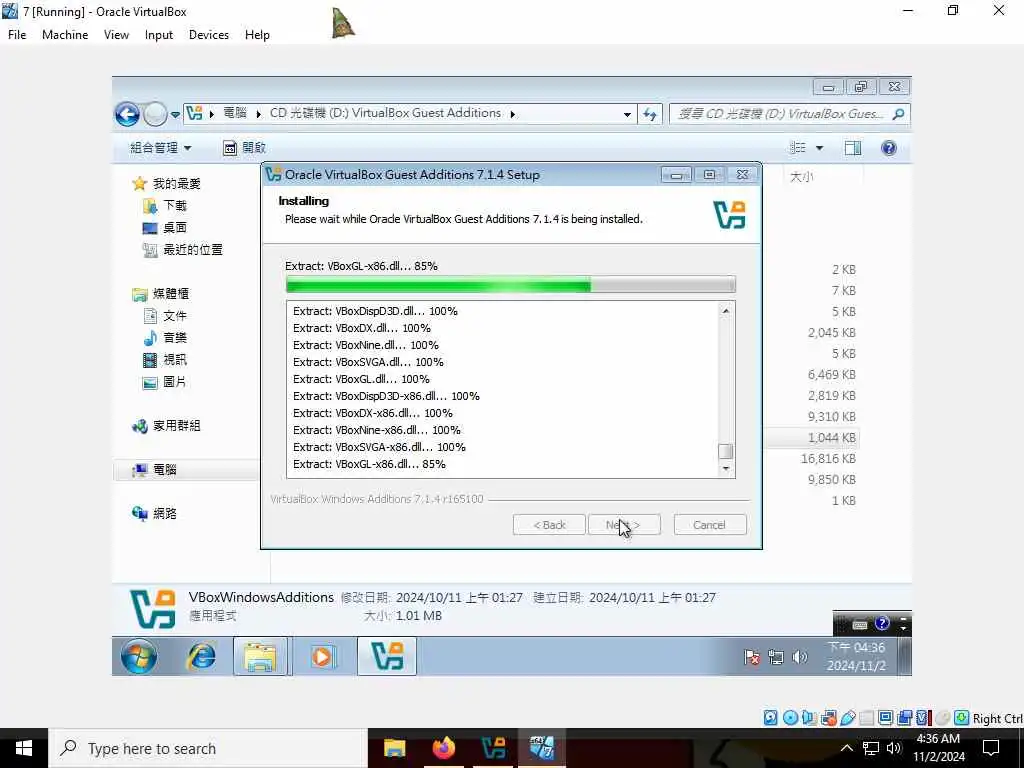Image resolution: width=1024 pixels, height=768 pixels.
Task: Click the 開啟 open toolbar button
Action: [x=245, y=148]
